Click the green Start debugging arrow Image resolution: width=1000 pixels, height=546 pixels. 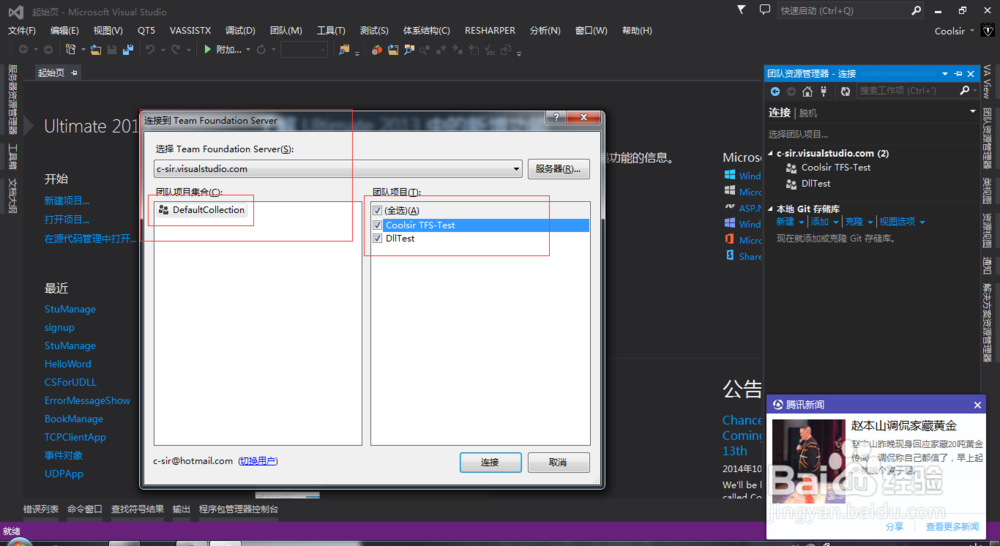tap(207, 49)
